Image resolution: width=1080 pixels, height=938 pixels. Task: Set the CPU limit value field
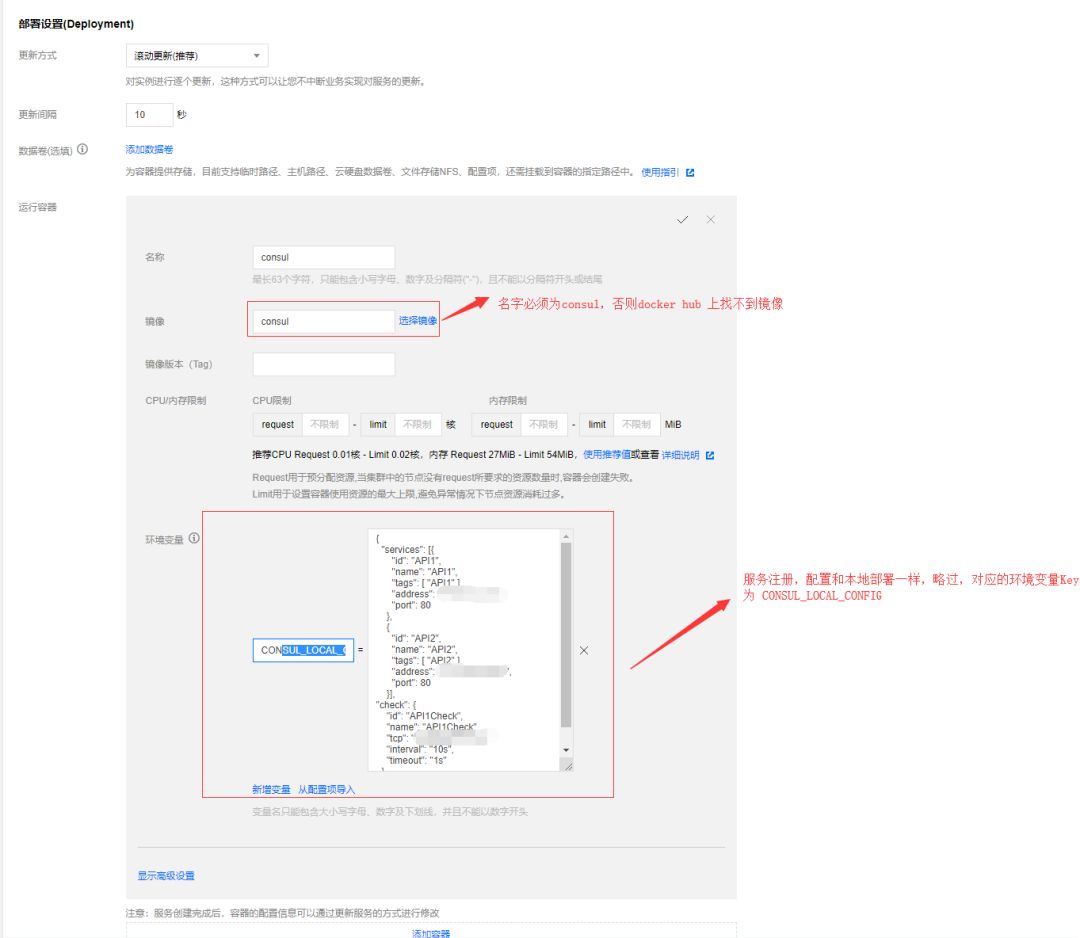[x=417, y=424]
